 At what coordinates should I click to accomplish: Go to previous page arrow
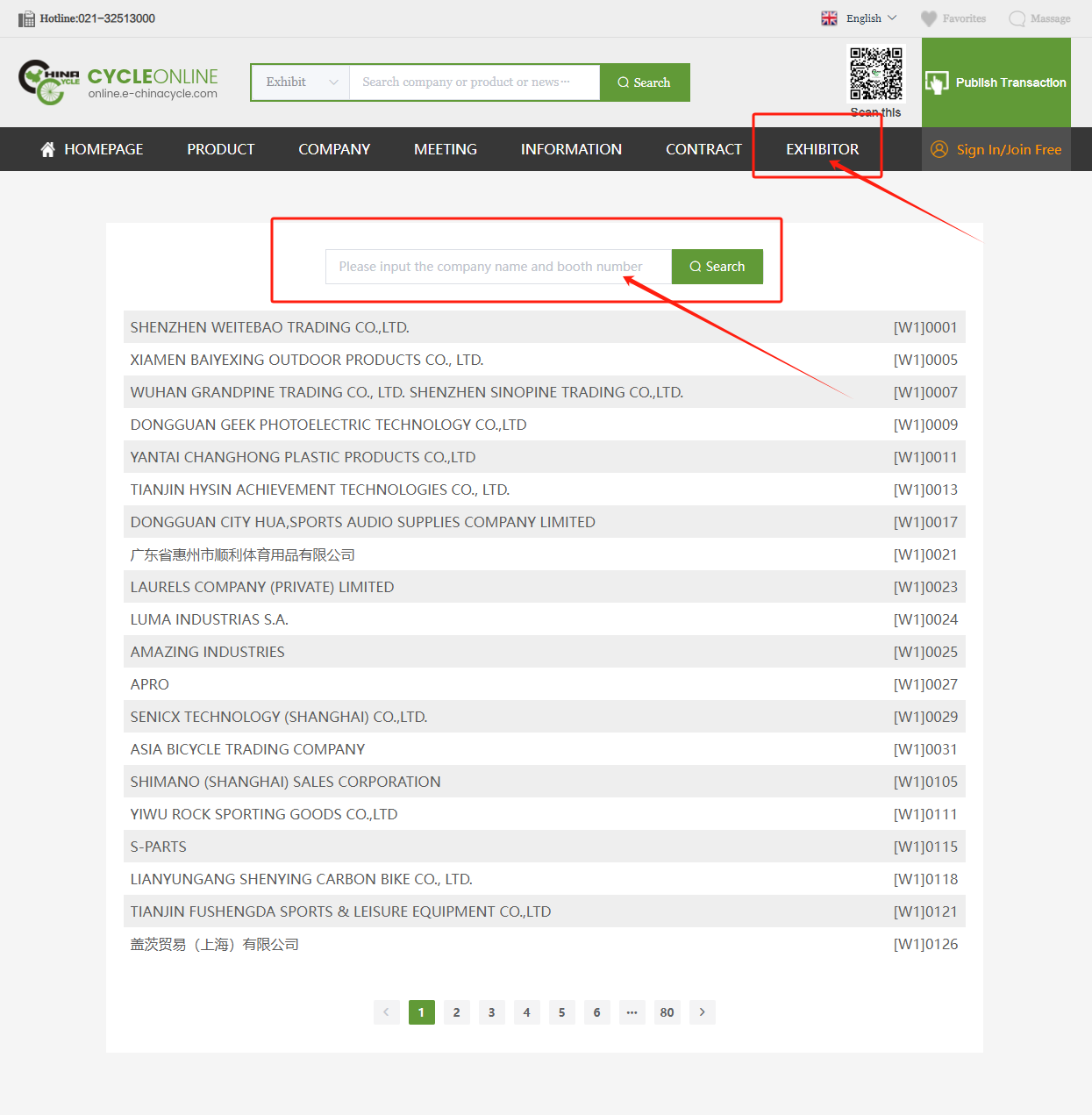click(x=387, y=1012)
